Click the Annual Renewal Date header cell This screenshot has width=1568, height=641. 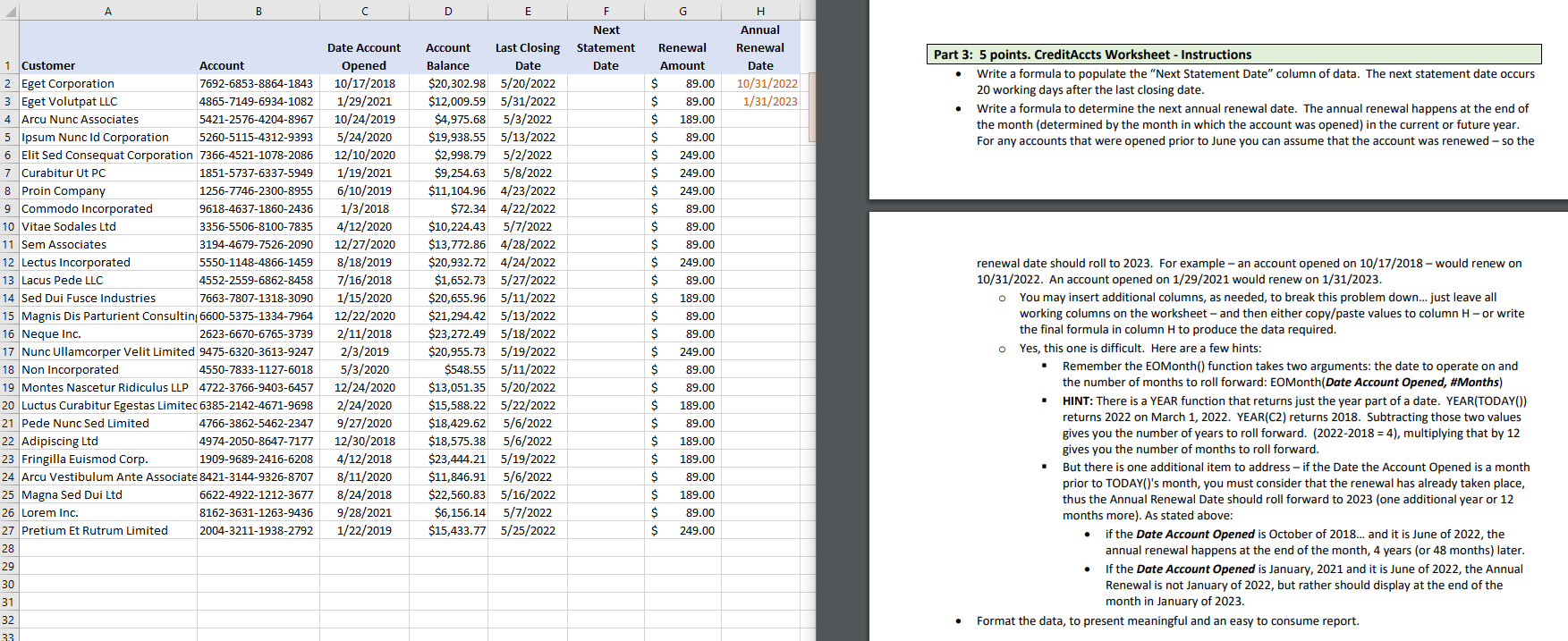760,47
